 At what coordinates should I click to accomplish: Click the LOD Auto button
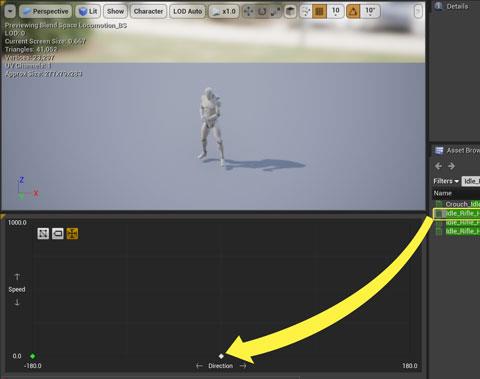pos(188,12)
